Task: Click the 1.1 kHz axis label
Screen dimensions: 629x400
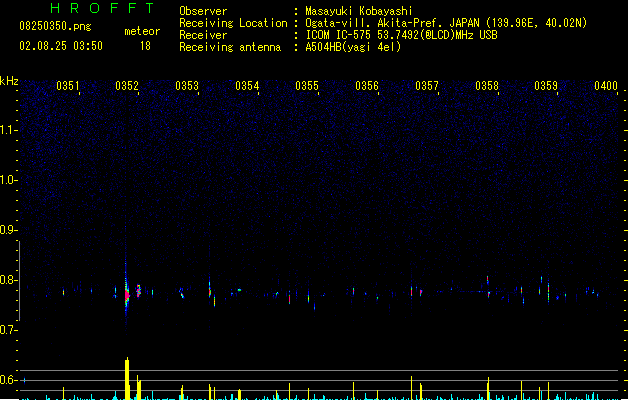Action: [x=8, y=130]
